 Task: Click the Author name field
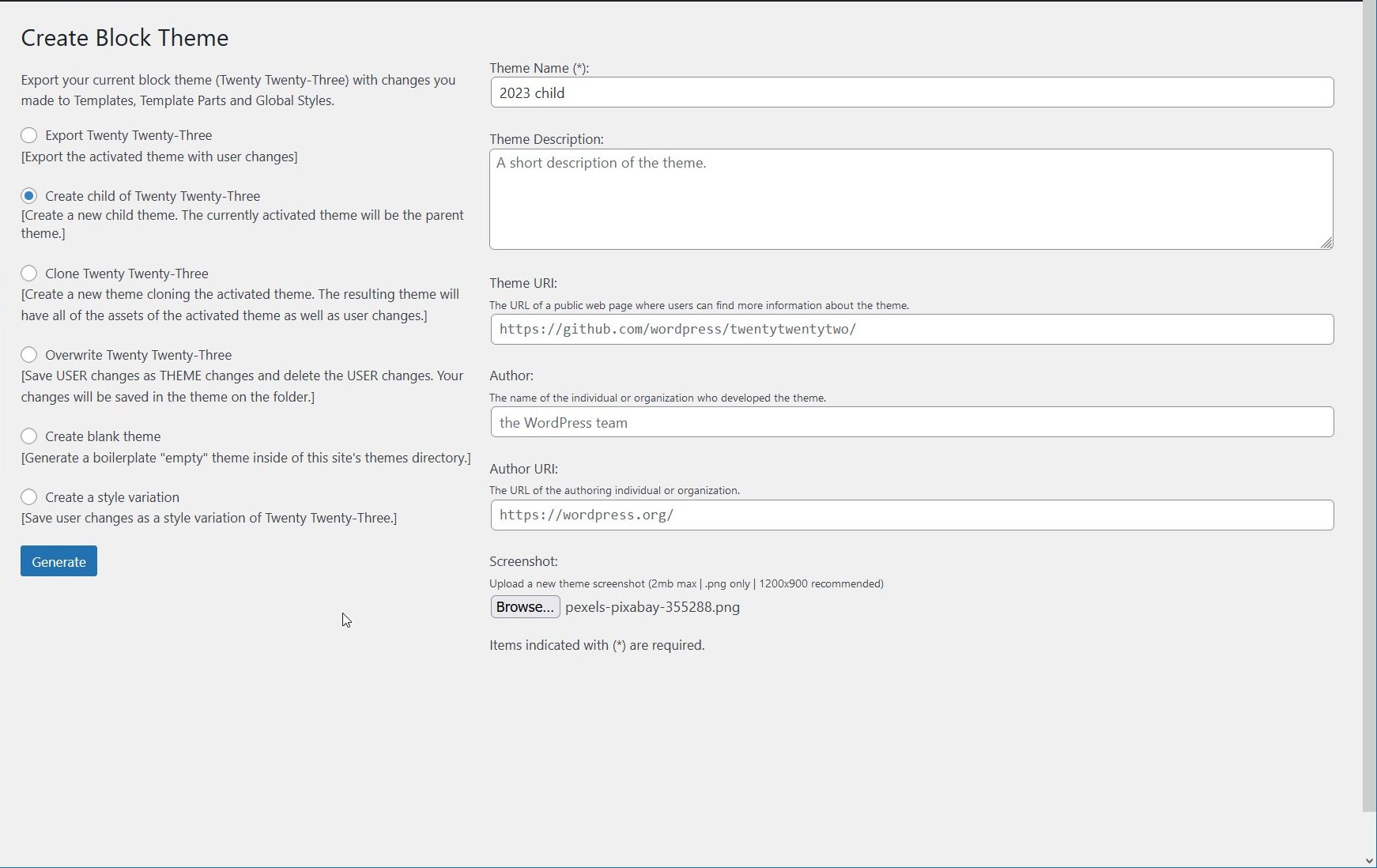(909, 422)
